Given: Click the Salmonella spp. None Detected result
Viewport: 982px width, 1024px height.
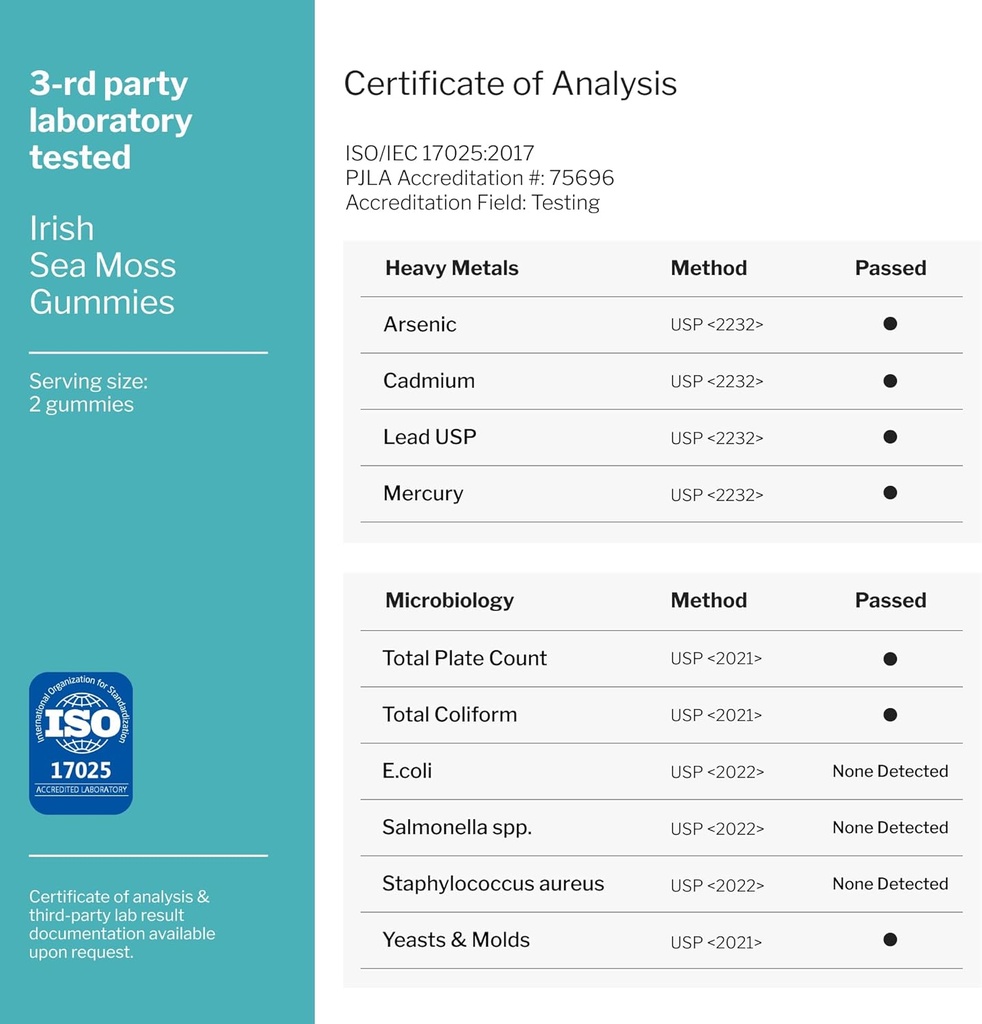Looking at the screenshot, I should click(x=890, y=828).
